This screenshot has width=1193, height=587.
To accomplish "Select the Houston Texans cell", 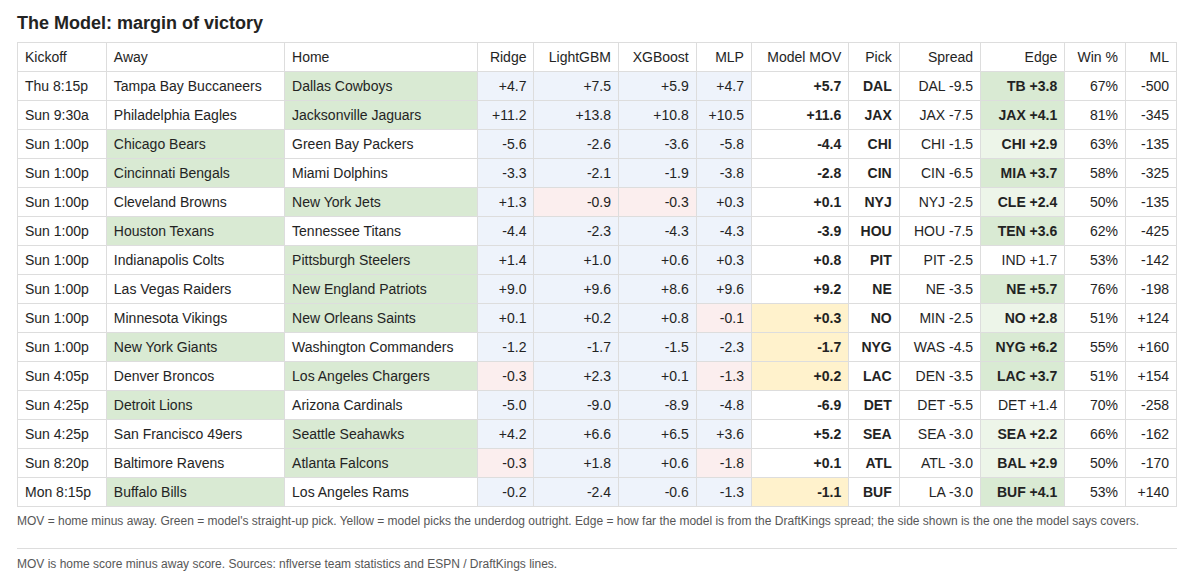I will tap(196, 230).
